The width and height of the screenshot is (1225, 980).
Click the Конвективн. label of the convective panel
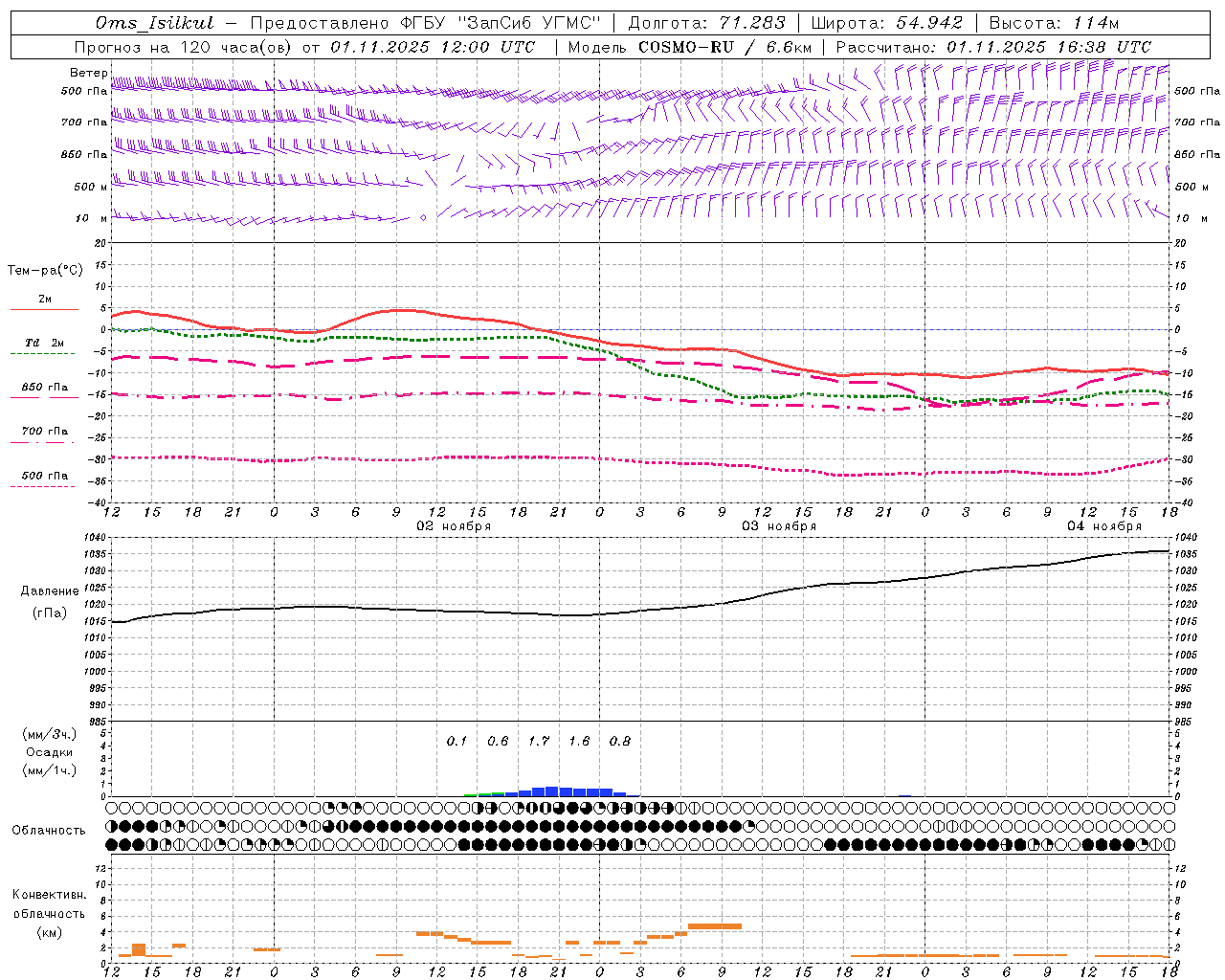click(49, 895)
